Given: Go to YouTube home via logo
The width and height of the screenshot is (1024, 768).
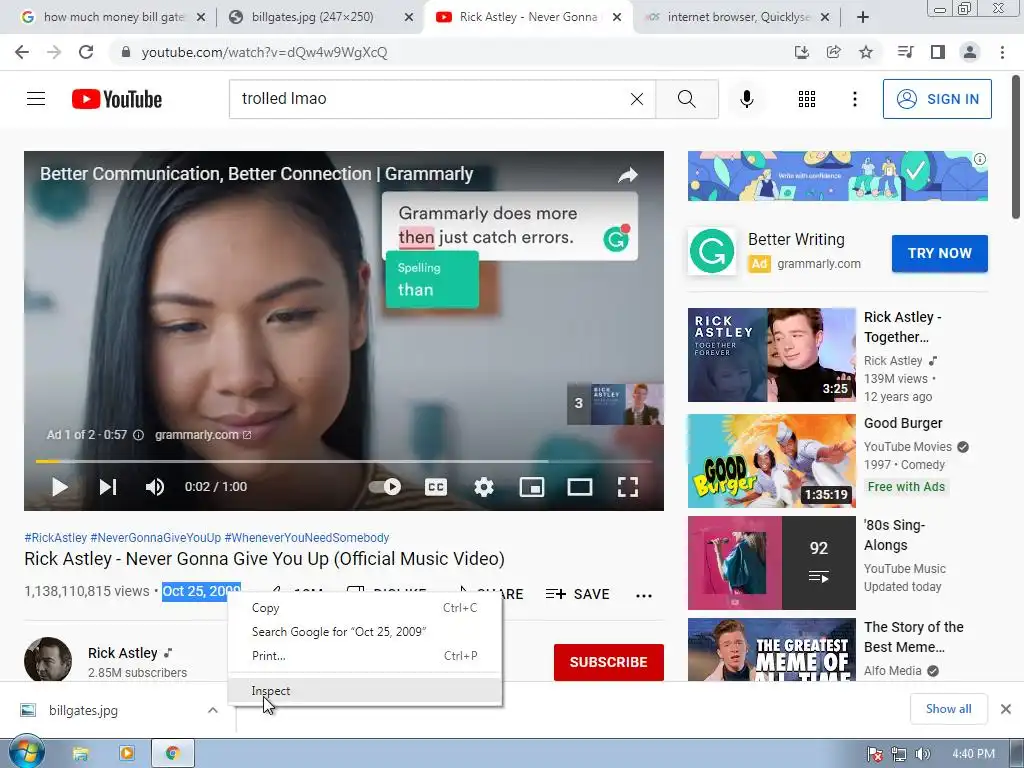Looking at the screenshot, I should [x=117, y=99].
